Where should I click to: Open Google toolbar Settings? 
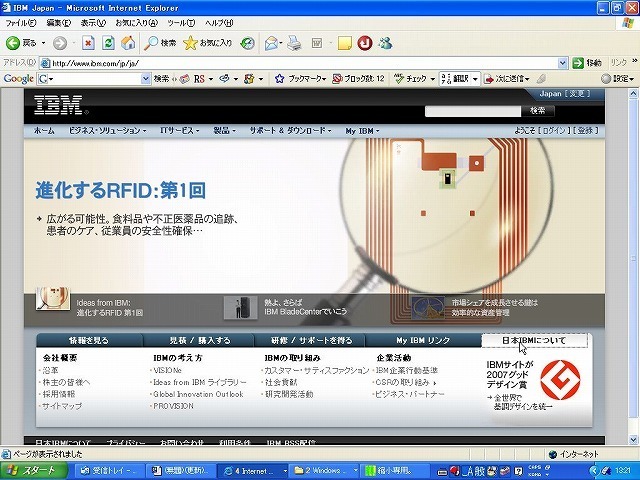pyautogui.click(x=618, y=79)
